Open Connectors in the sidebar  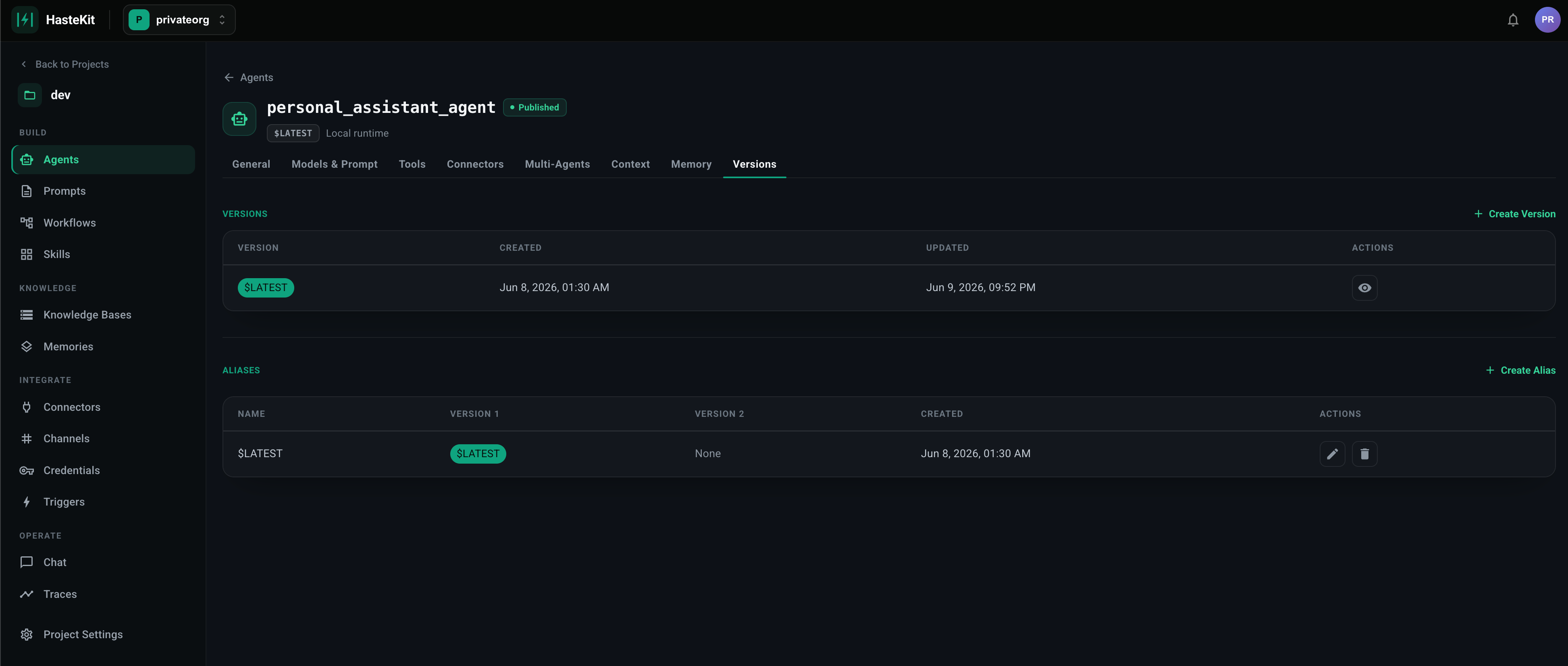tap(103, 407)
